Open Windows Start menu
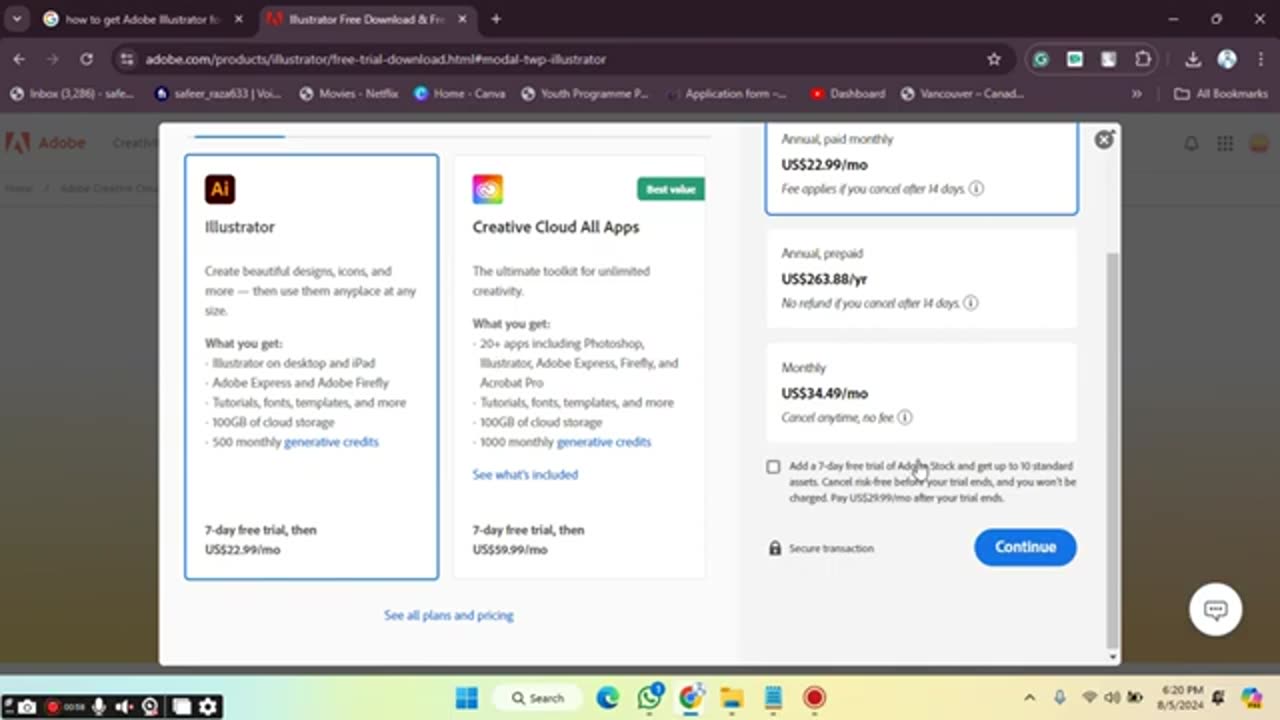Viewport: 1280px width, 720px height. [x=466, y=698]
